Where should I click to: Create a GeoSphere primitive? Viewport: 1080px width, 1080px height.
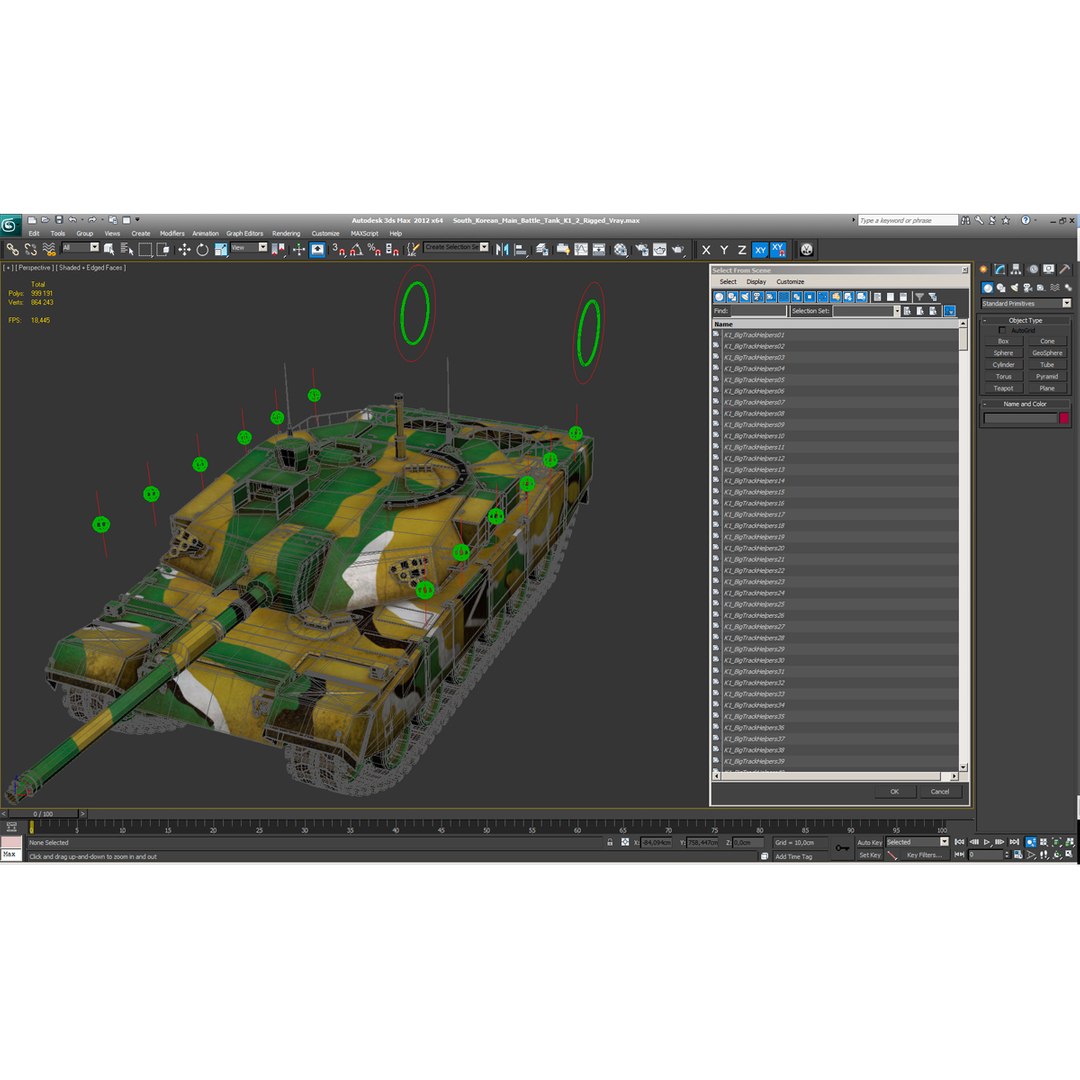[x=1047, y=353]
